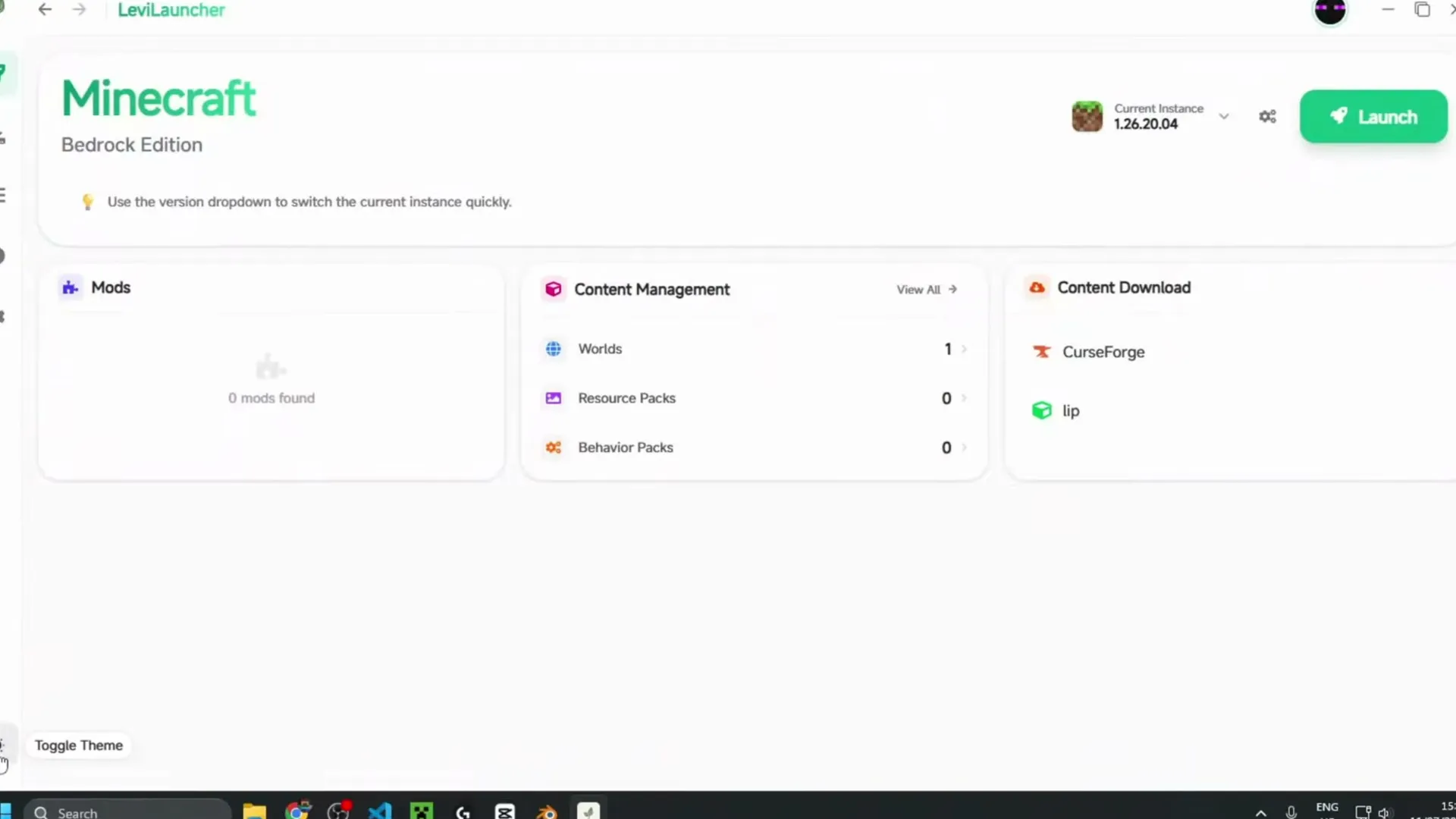Click the LeviLauncher title
This screenshot has height=819, width=1456.
point(171,10)
